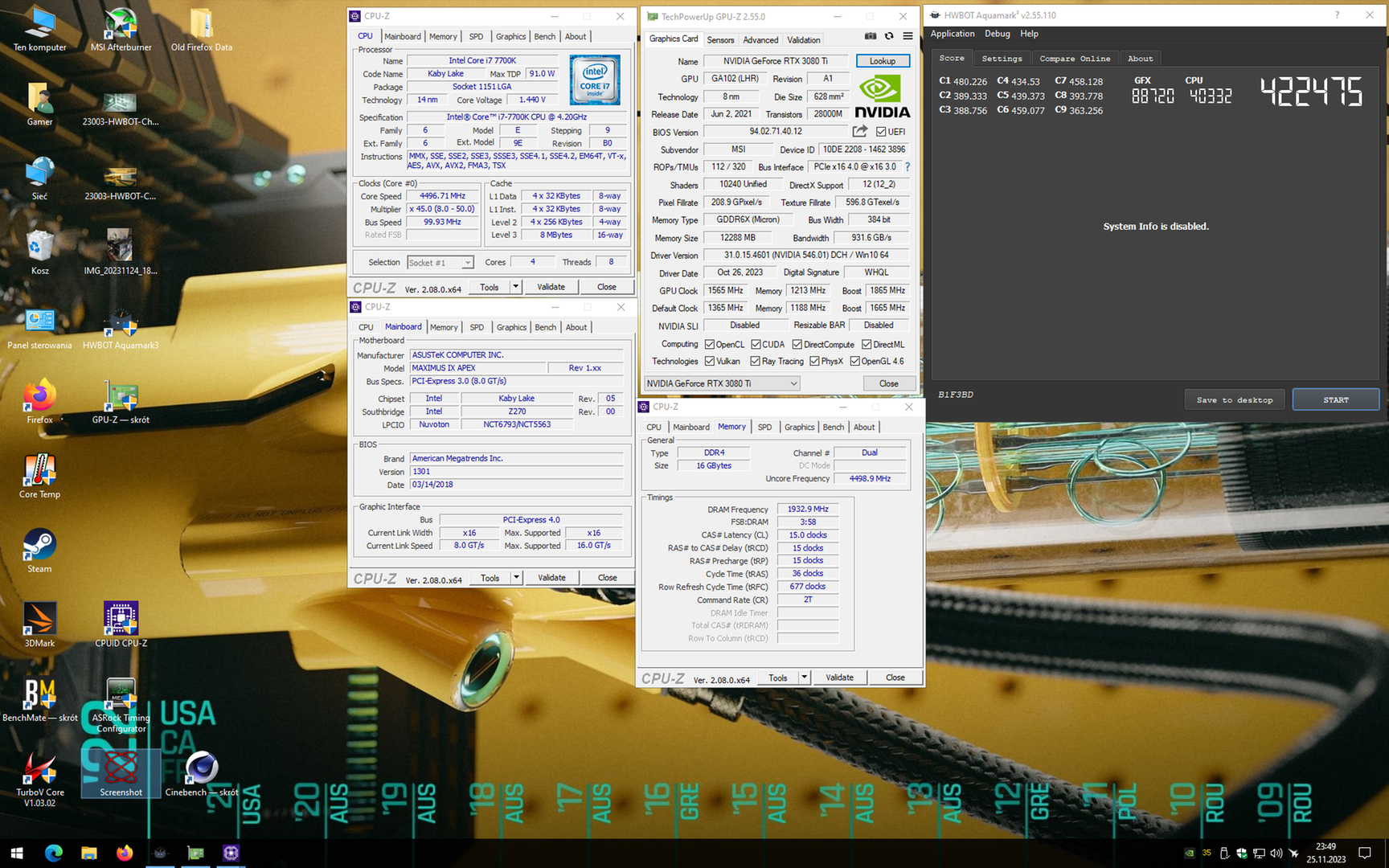1389x868 pixels.
Task: Click the START button in Aquamark
Action: pos(1335,399)
